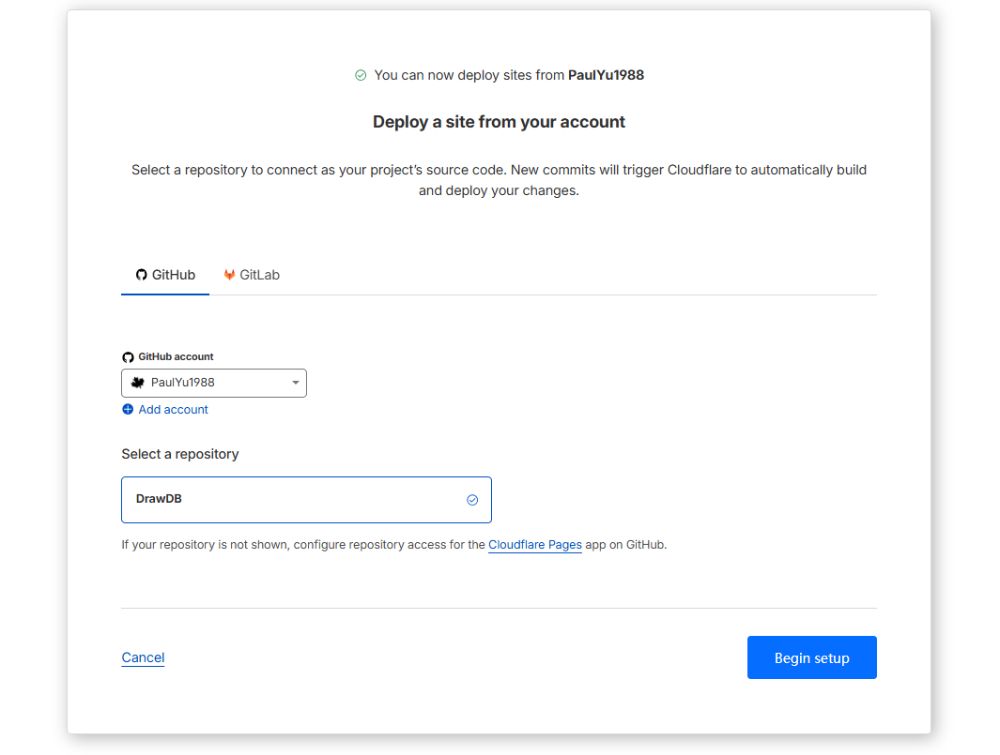Click the Begin setup button
The width and height of the screenshot is (1000, 755).
pyautogui.click(x=811, y=657)
